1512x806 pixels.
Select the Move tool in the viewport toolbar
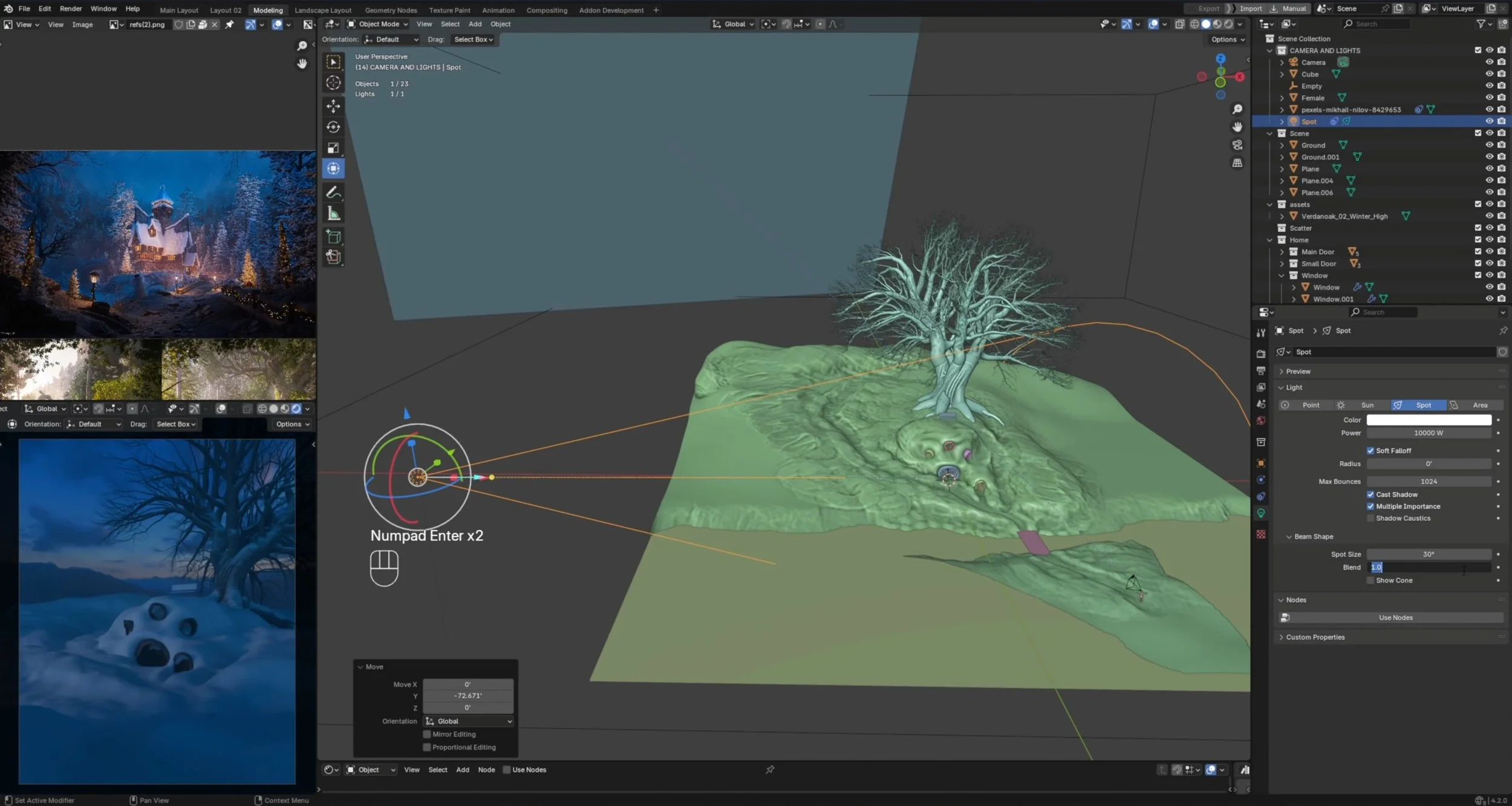click(x=333, y=106)
